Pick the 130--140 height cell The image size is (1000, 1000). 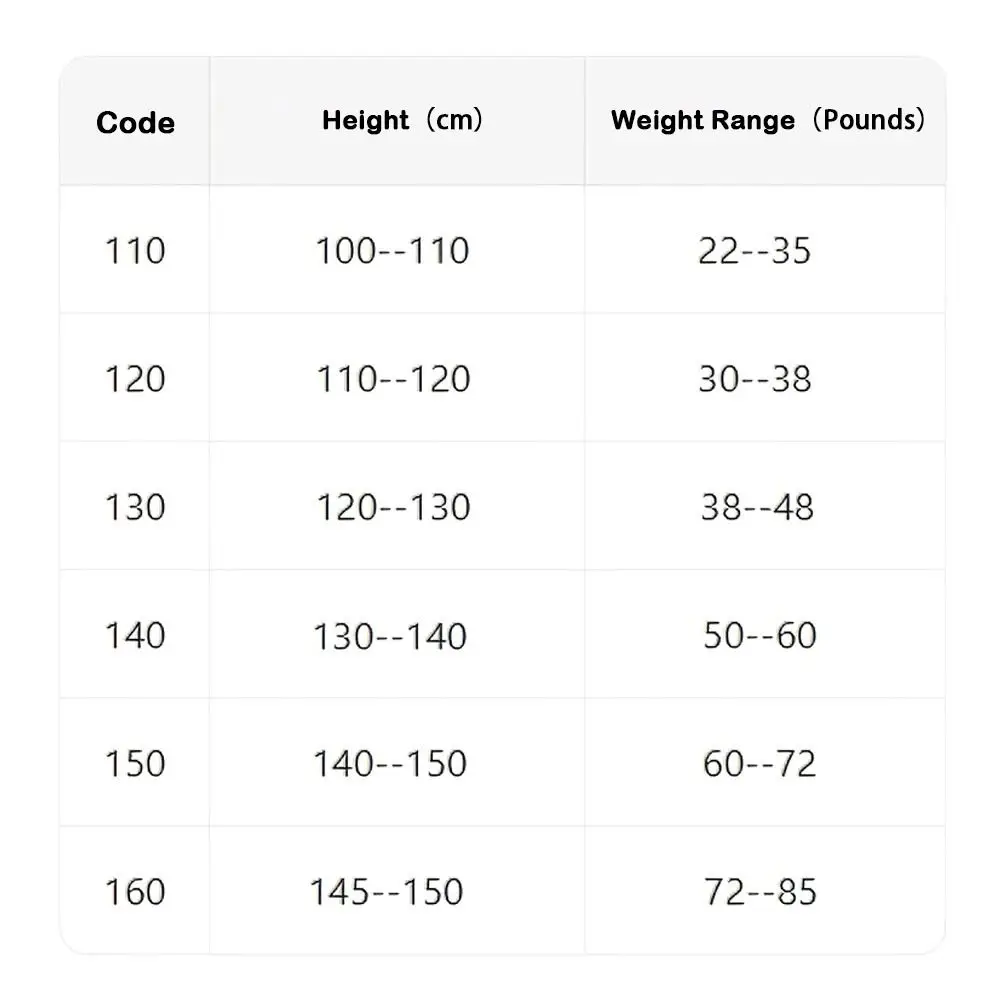pyautogui.click(x=390, y=636)
